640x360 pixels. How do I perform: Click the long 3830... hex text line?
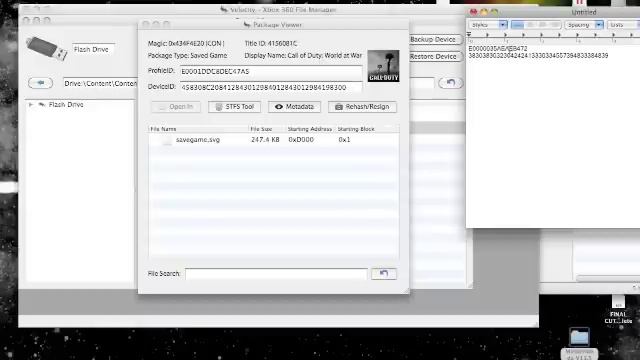click(538, 56)
